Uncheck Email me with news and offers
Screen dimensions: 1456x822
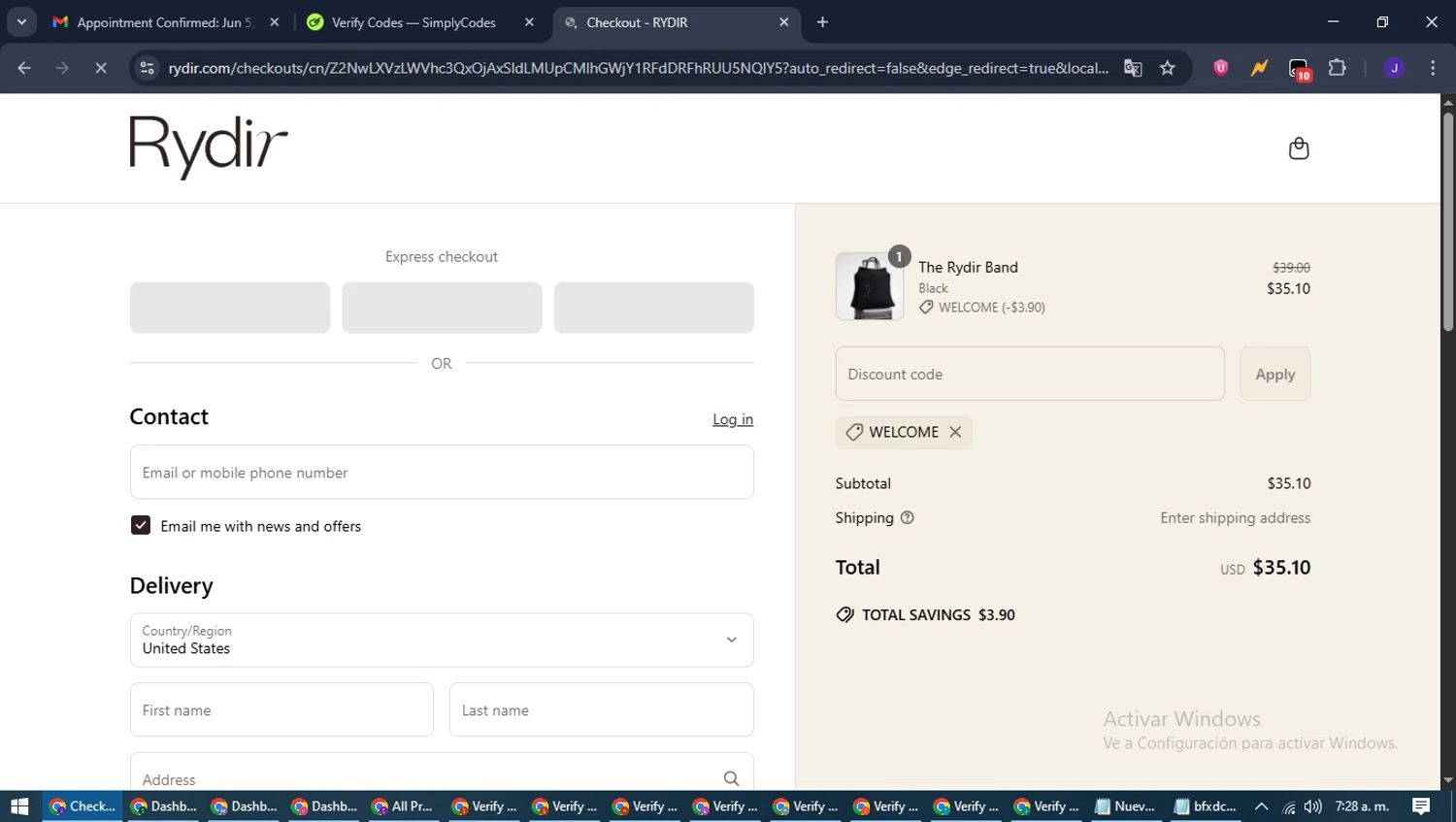tap(141, 525)
